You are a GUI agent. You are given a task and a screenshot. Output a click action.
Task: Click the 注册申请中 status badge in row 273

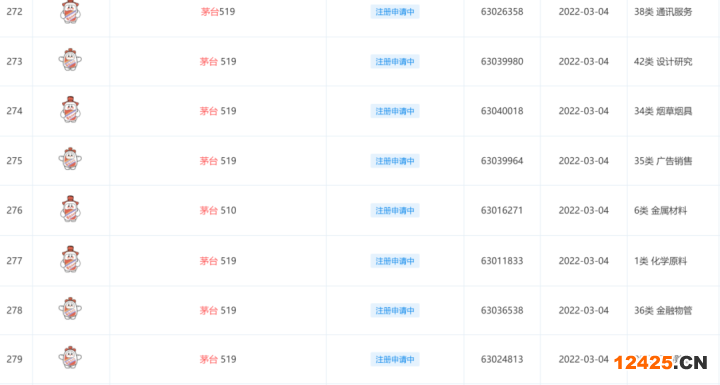tap(395, 62)
